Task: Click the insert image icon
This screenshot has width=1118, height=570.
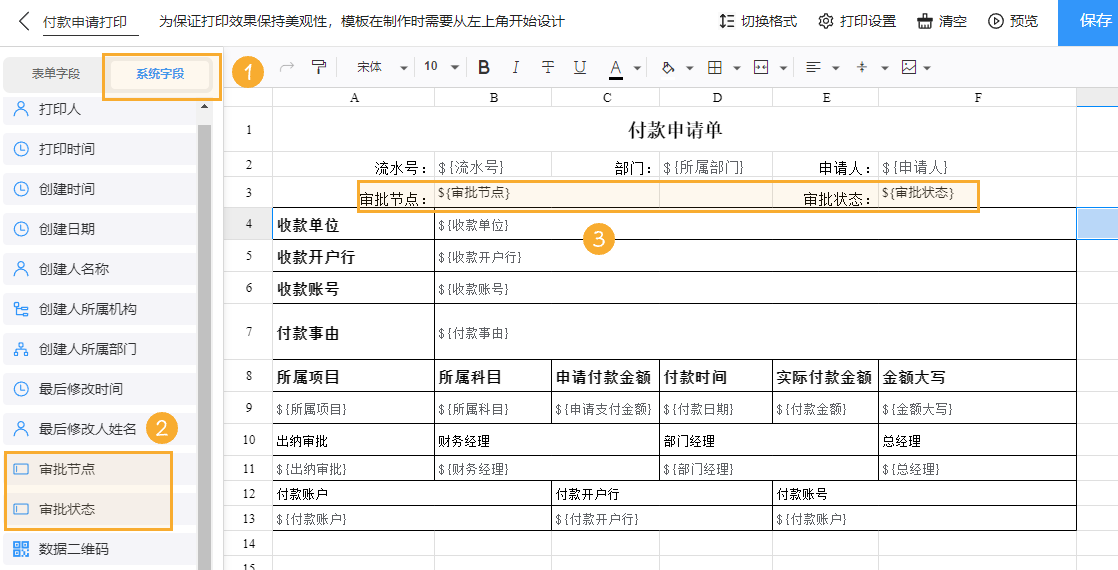Action: [x=909, y=67]
